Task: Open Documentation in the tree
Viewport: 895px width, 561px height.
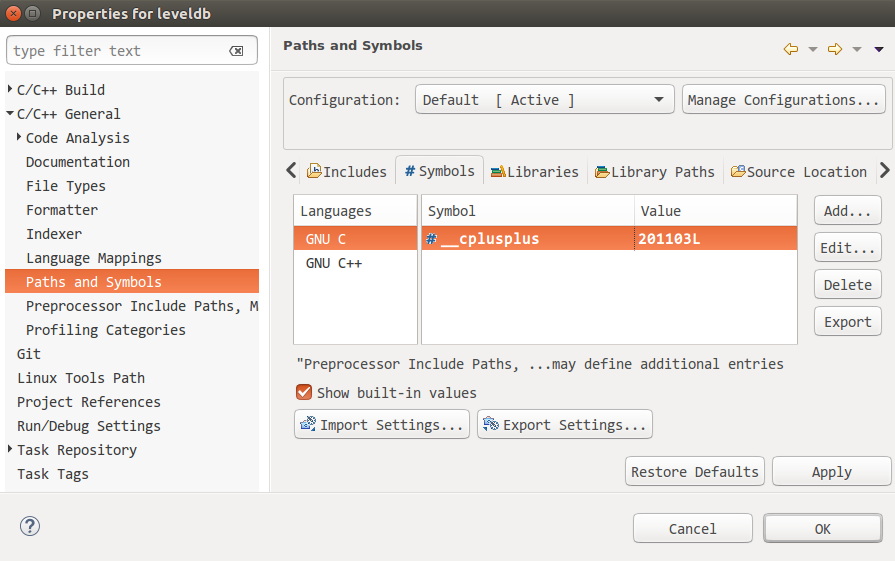Action: click(x=78, y=162)
